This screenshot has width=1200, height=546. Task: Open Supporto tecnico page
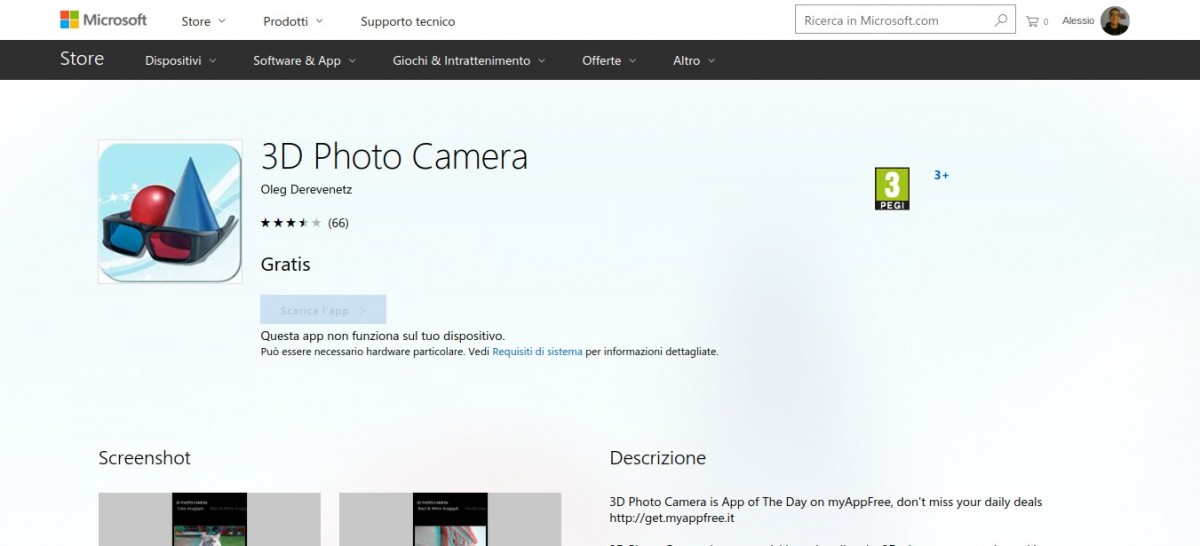tap(408, 21)
